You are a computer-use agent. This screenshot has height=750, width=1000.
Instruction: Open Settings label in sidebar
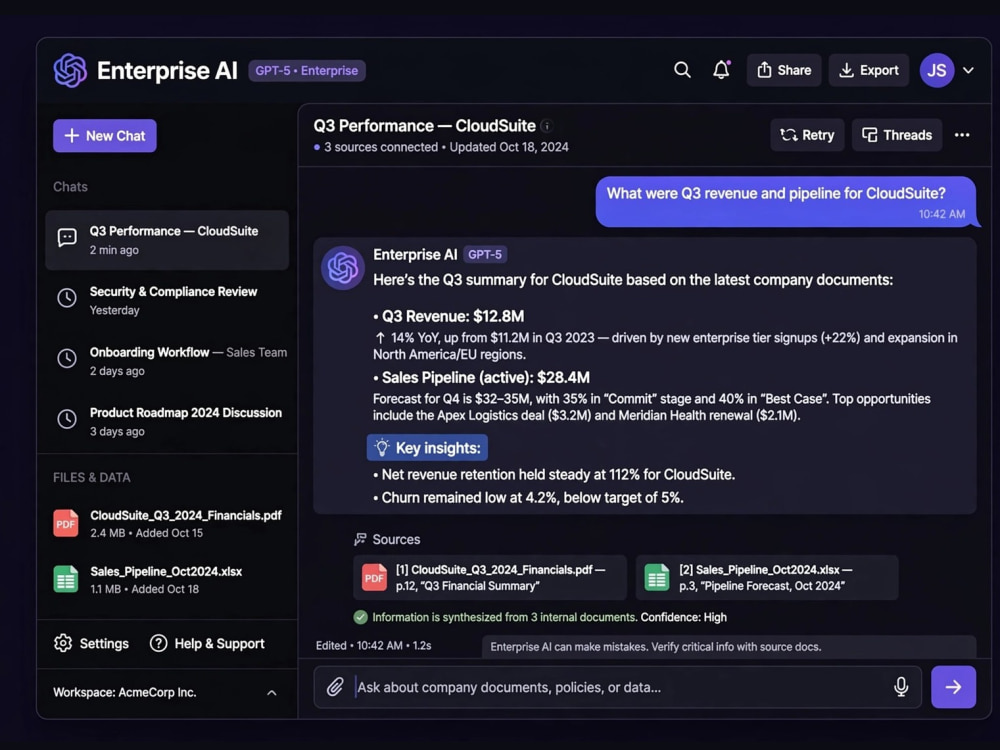pyautogui.click(x=104, y=643)
